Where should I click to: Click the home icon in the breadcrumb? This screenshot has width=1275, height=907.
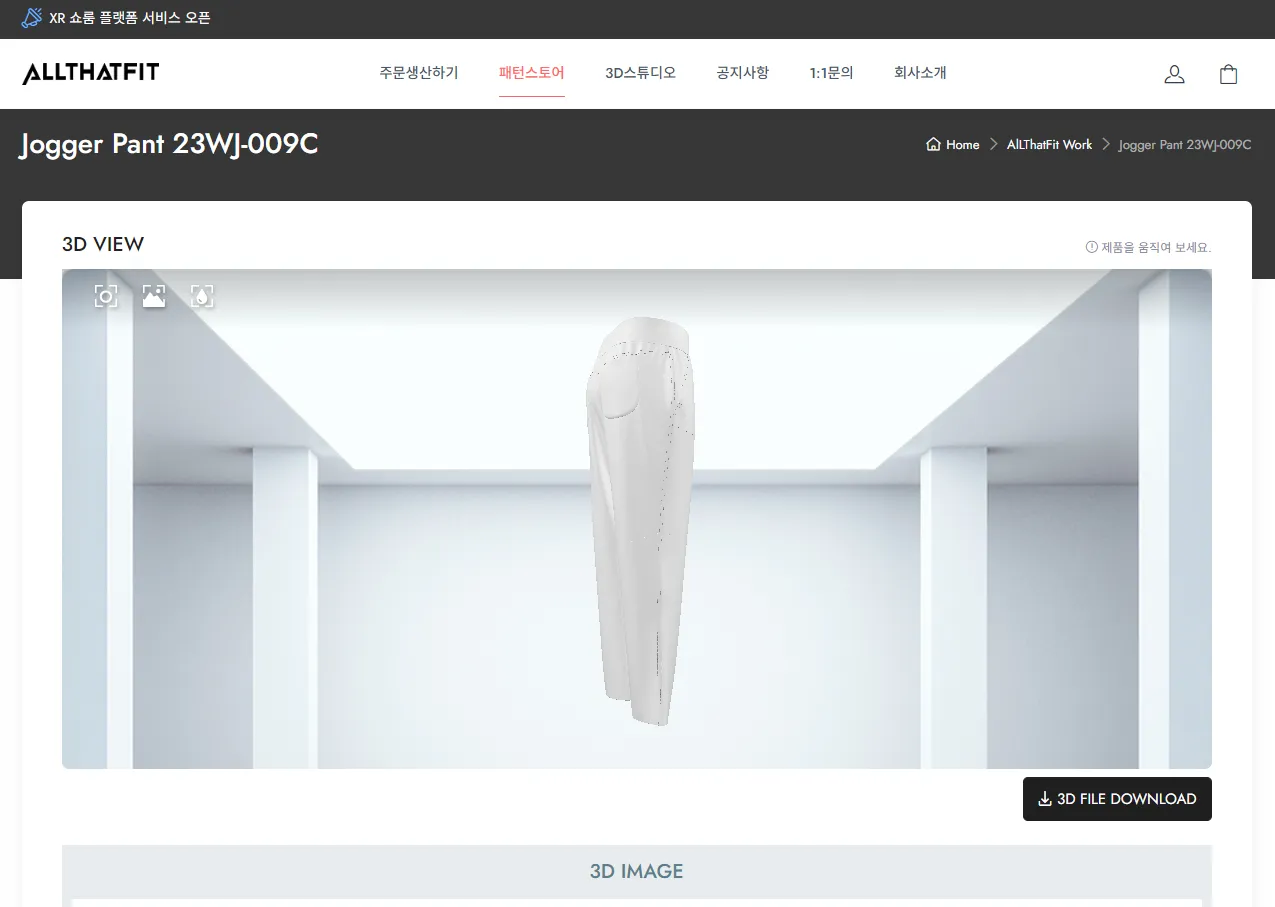(x=934, y=144)
